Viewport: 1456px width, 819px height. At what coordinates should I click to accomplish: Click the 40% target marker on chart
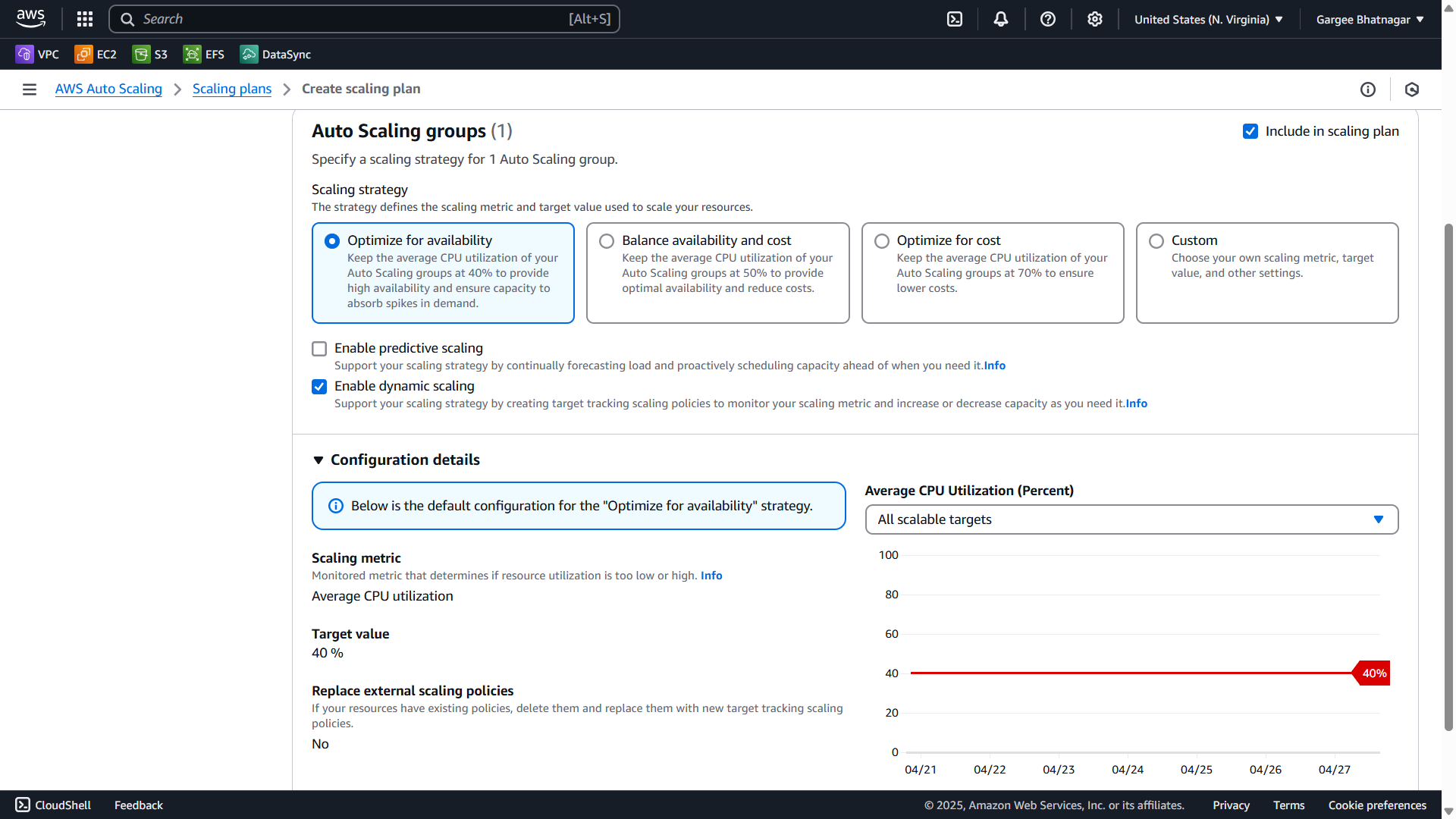(1372, 673)
